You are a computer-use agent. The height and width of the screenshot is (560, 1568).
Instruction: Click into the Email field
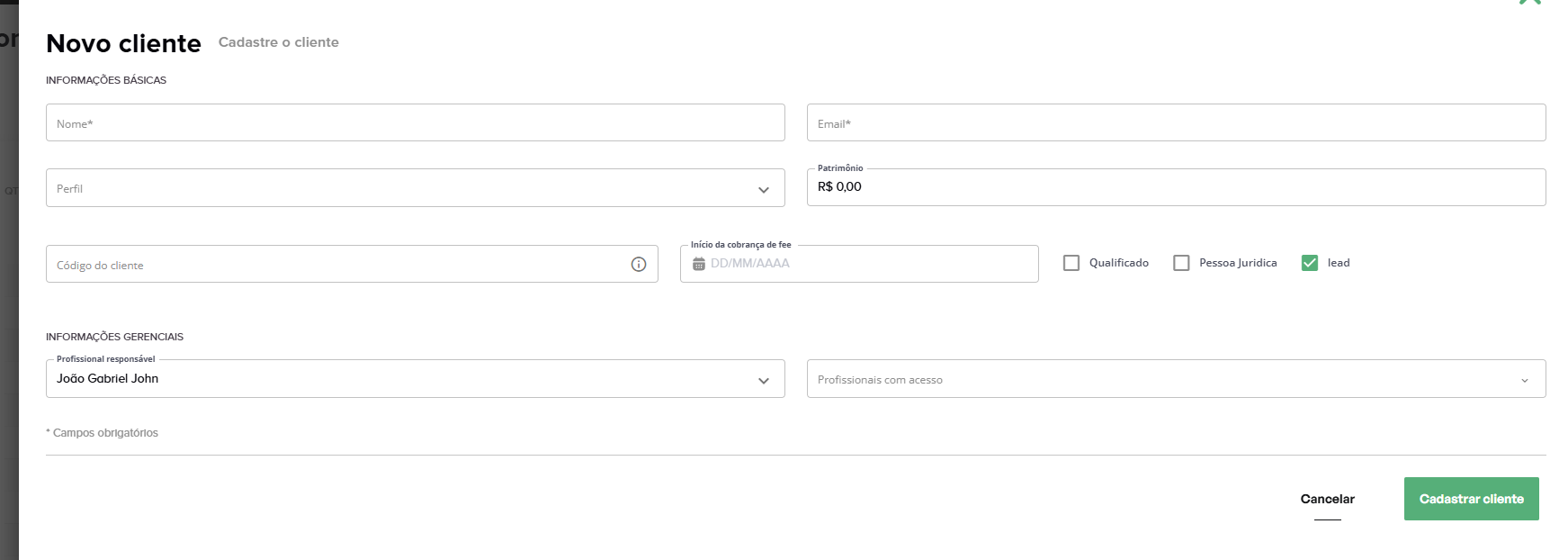point(1176,122)
